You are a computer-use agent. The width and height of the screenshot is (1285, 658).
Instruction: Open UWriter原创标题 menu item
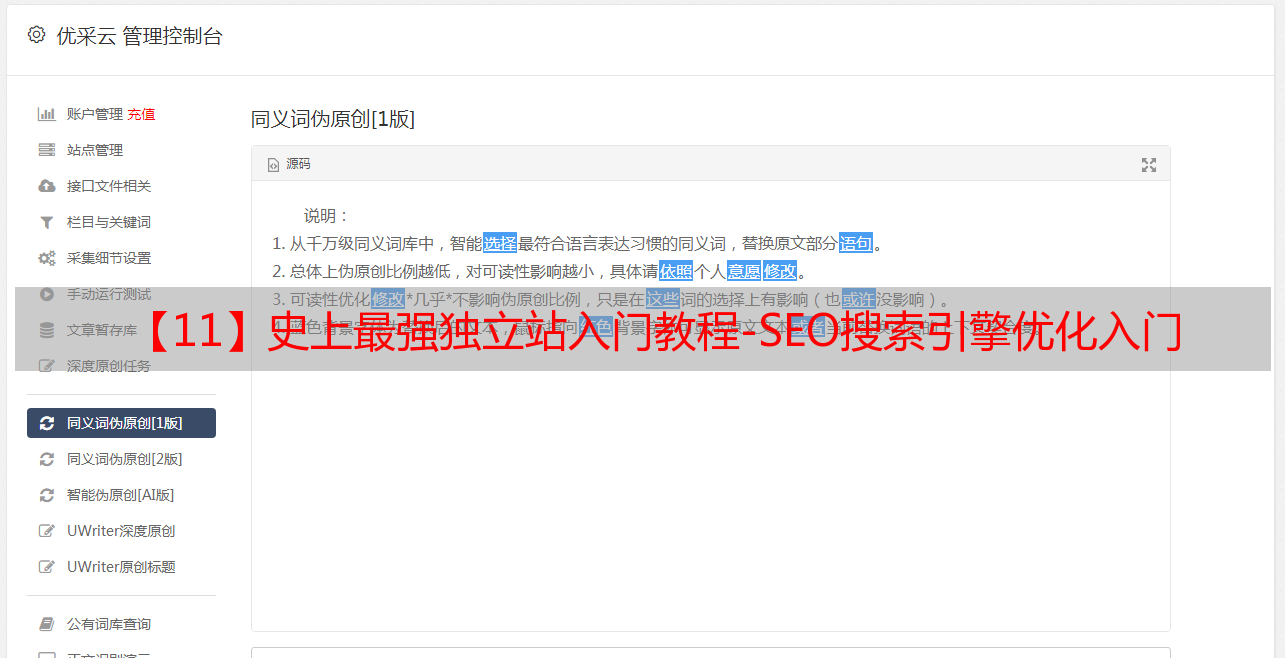point(121,567)
